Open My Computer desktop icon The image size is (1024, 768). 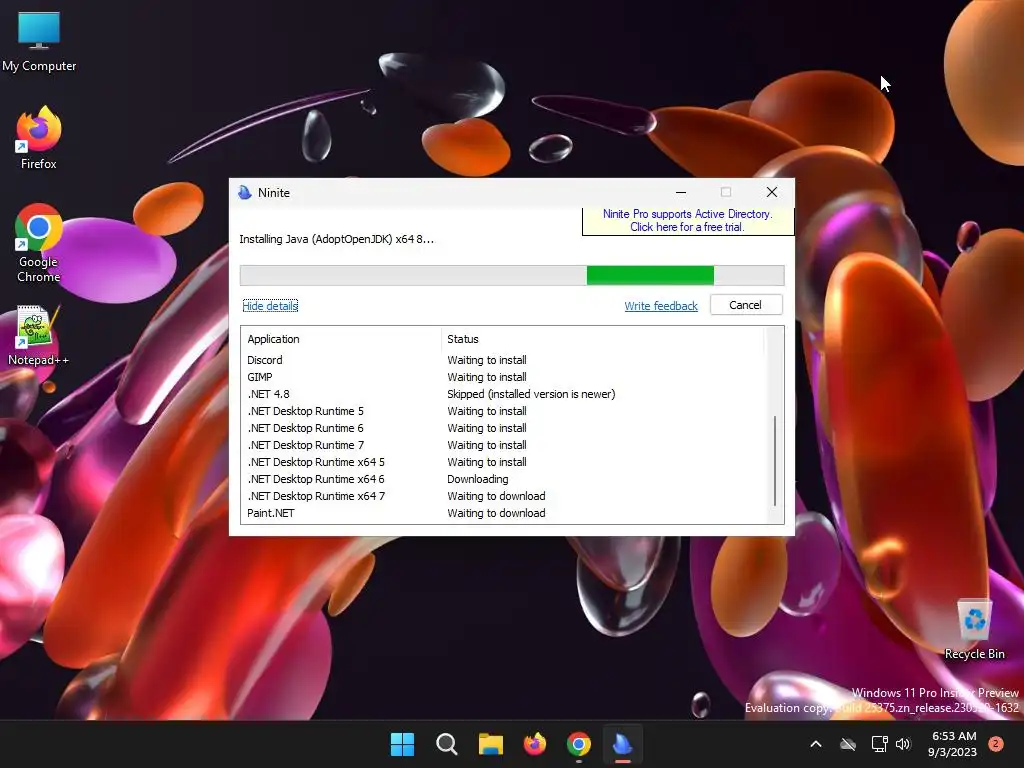click(x=39, y=42)
